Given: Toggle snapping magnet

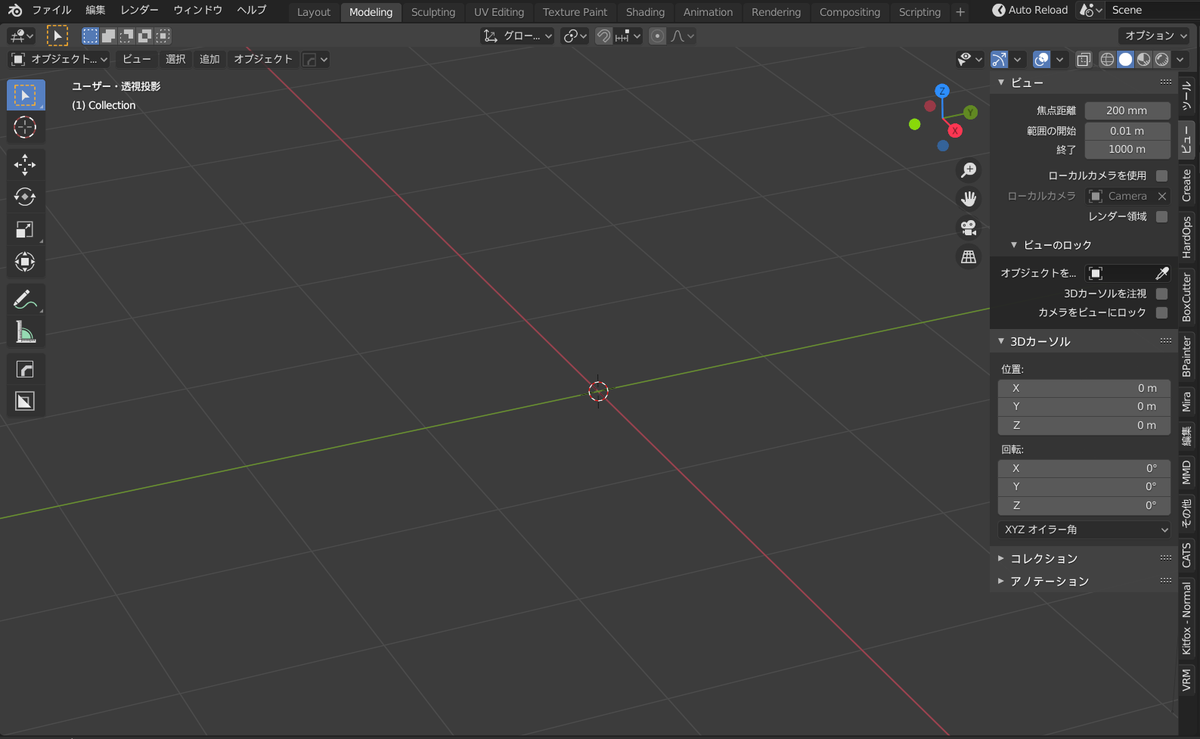Looking at the screenshot, I should [603, 36].
